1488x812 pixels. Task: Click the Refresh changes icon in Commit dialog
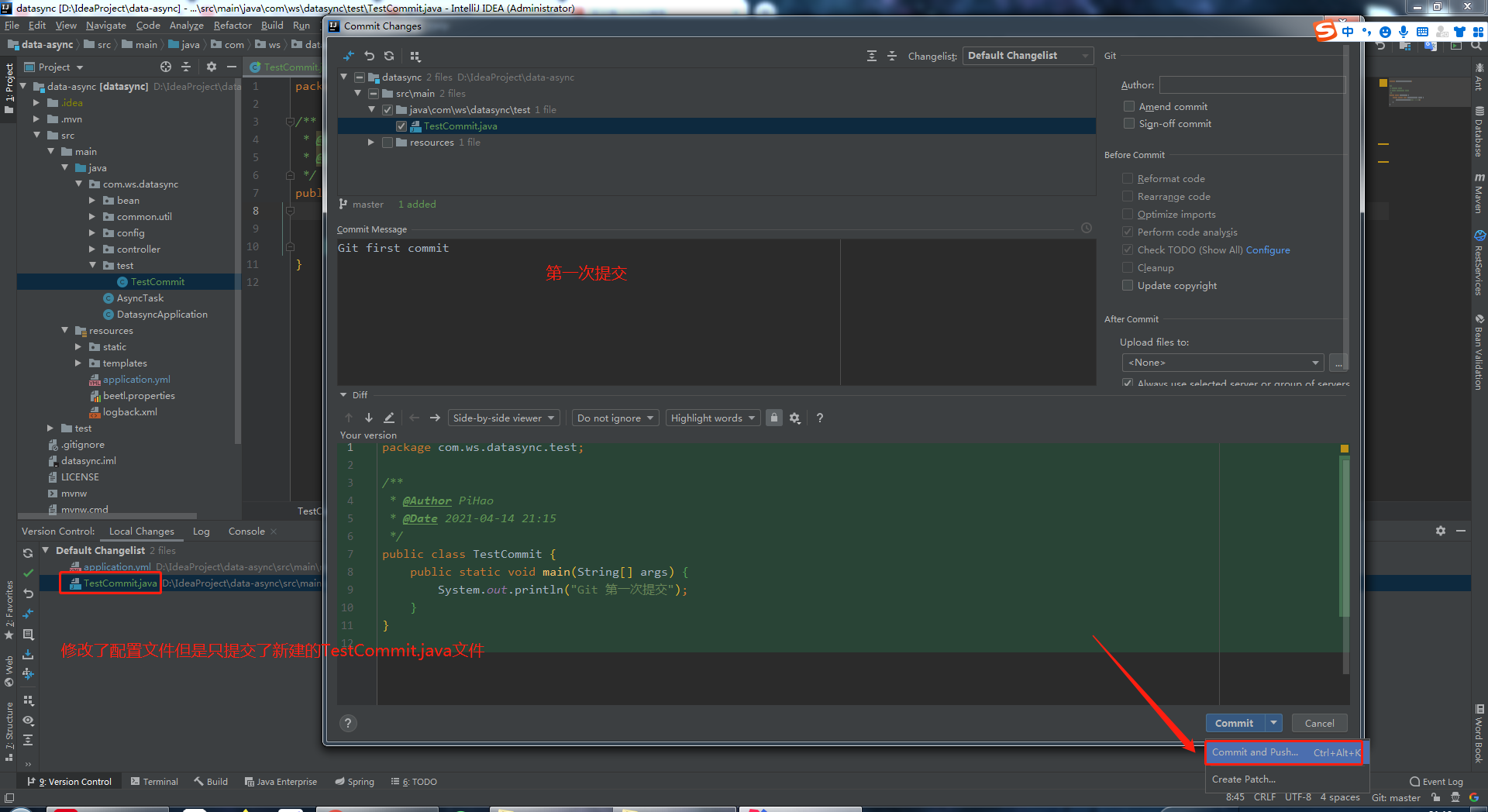pos(388,56)
